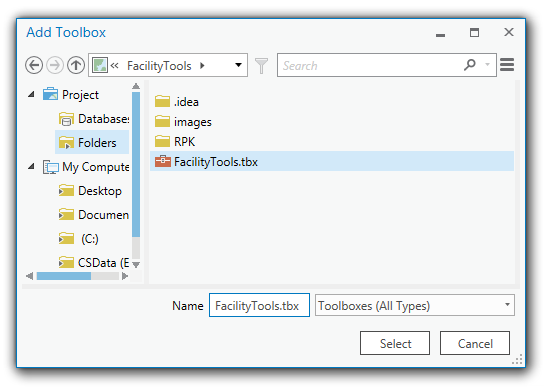This screenshot has width=552, height=390.
Task: Click in the Search field
Action: (x=370, y=65)
